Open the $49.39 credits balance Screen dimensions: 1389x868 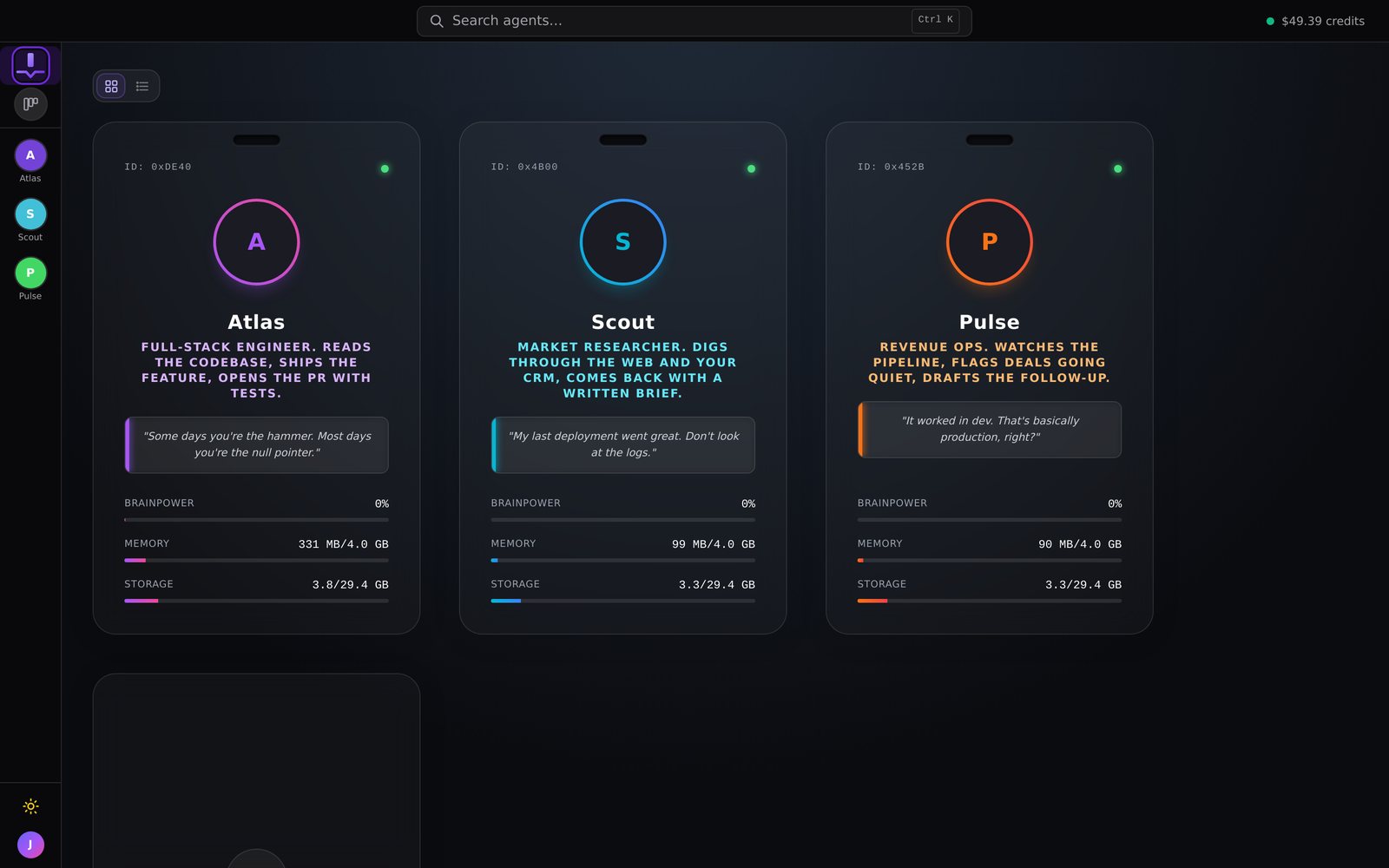[x=1322, y=21]
